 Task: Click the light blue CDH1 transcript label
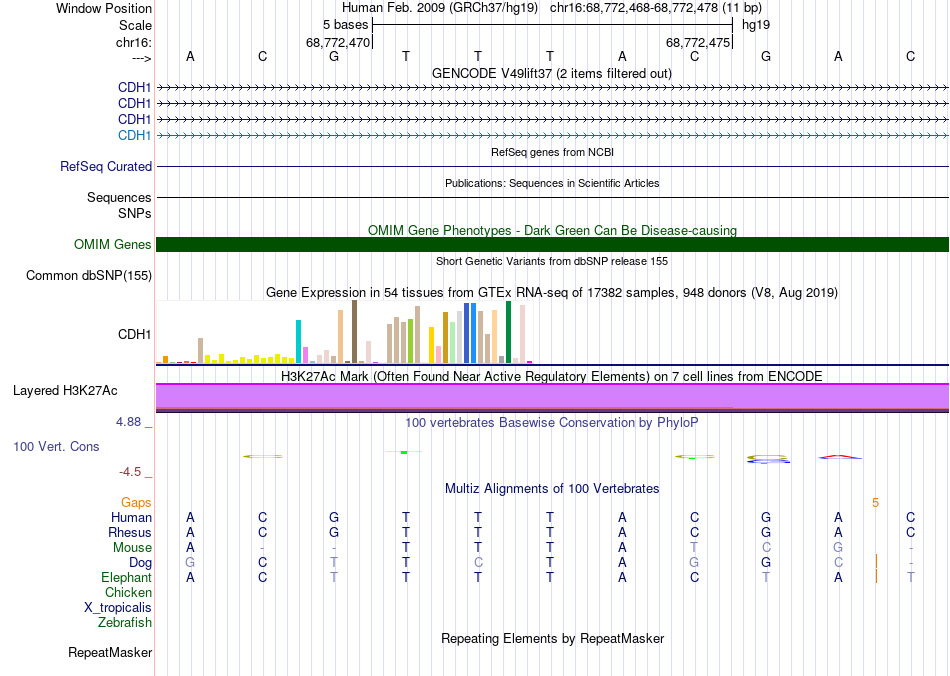coord(135,136)
